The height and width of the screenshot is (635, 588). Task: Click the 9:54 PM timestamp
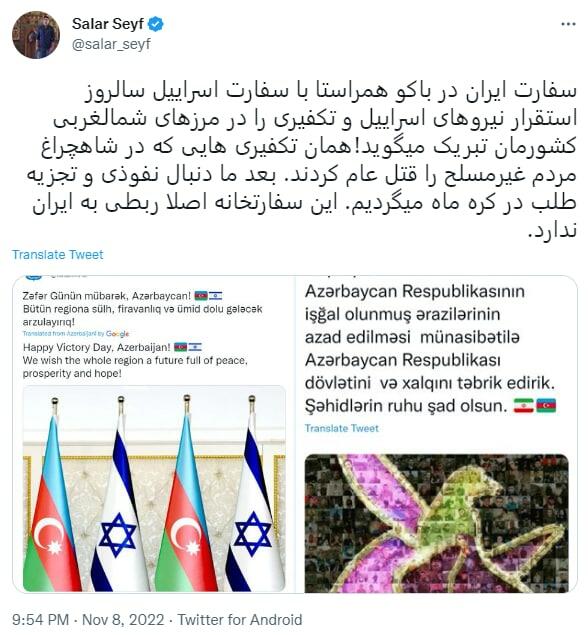click(x=40, y=620)
